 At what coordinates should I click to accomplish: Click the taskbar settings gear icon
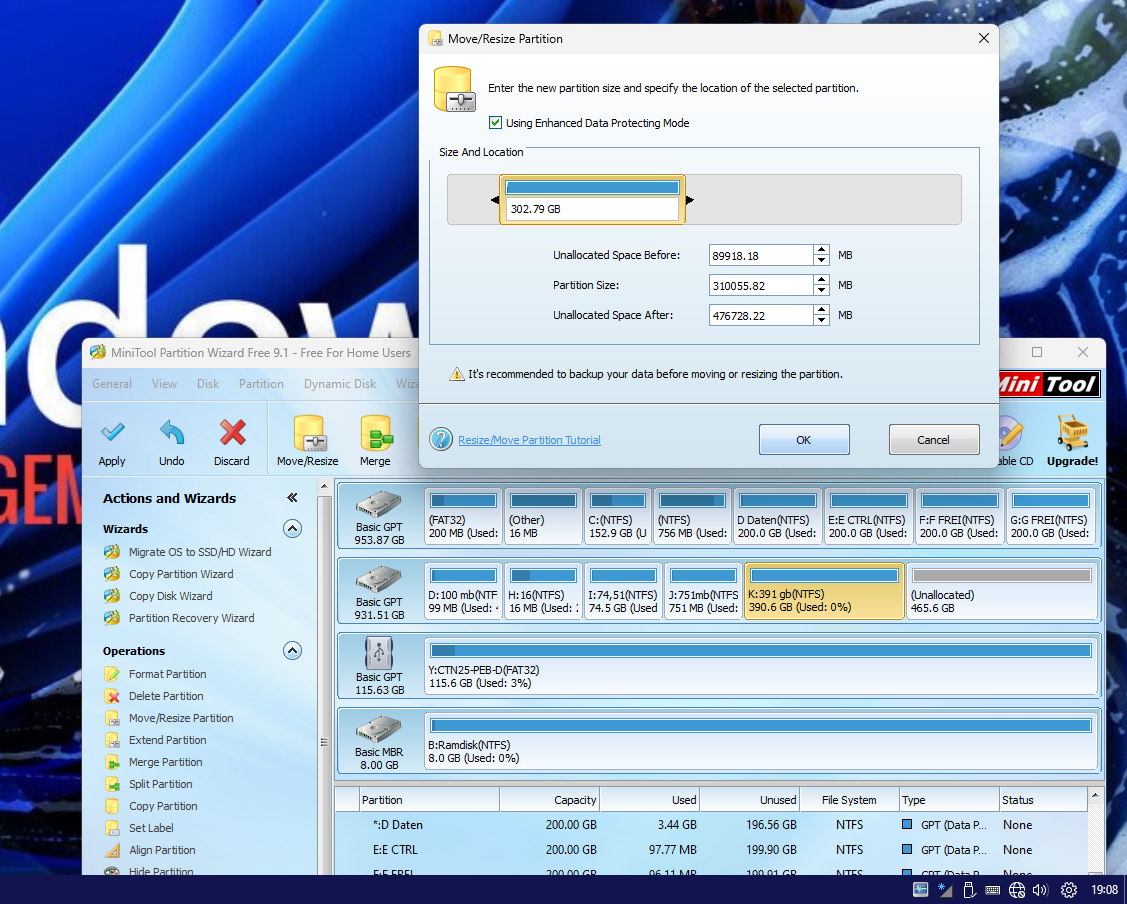(1069, 890)
